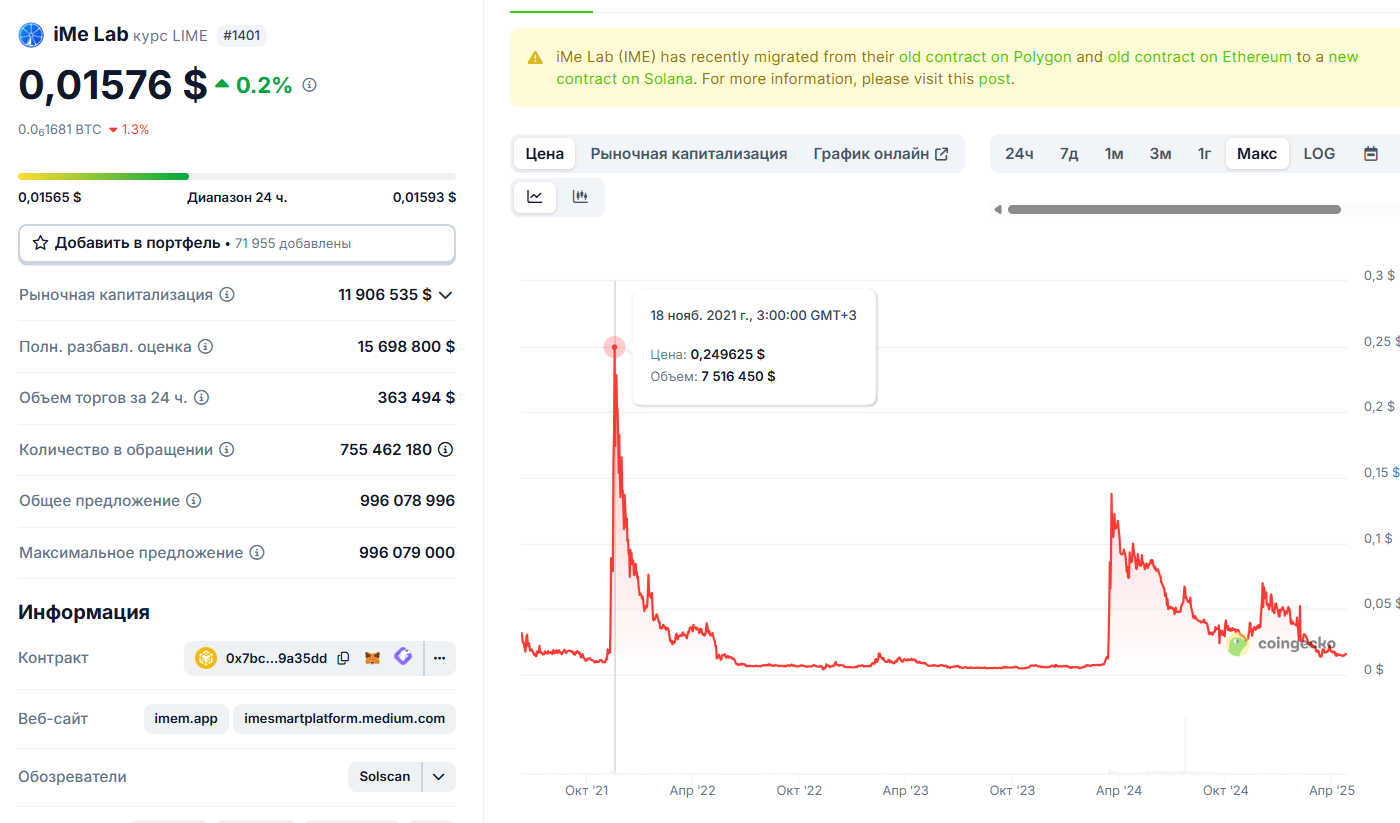Click the 24h price range bar
The image size is (1400, 823).
(x=237, y=176)
